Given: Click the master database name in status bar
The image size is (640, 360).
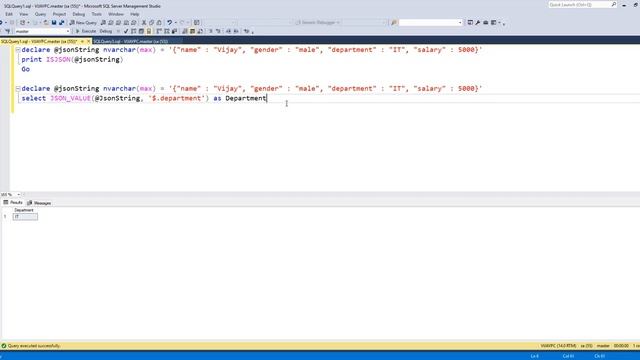Looking at the screenshot, I should [x=603, y=346].
